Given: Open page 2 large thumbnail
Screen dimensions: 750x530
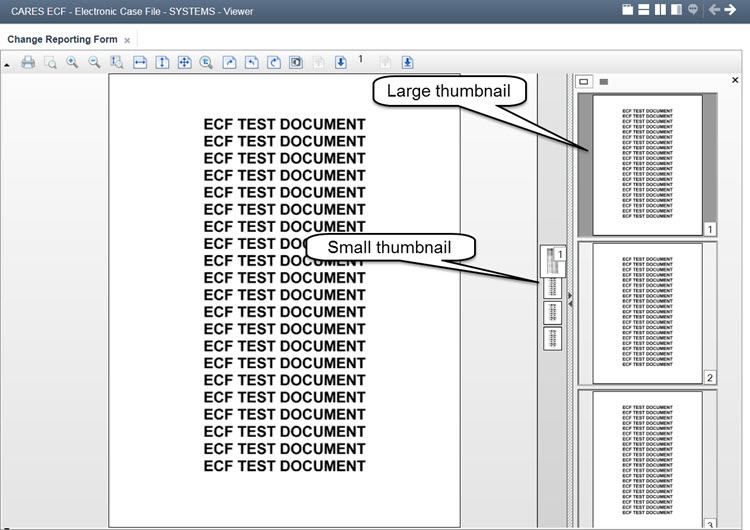Looking at the screenshot, I should pos(647,313).
